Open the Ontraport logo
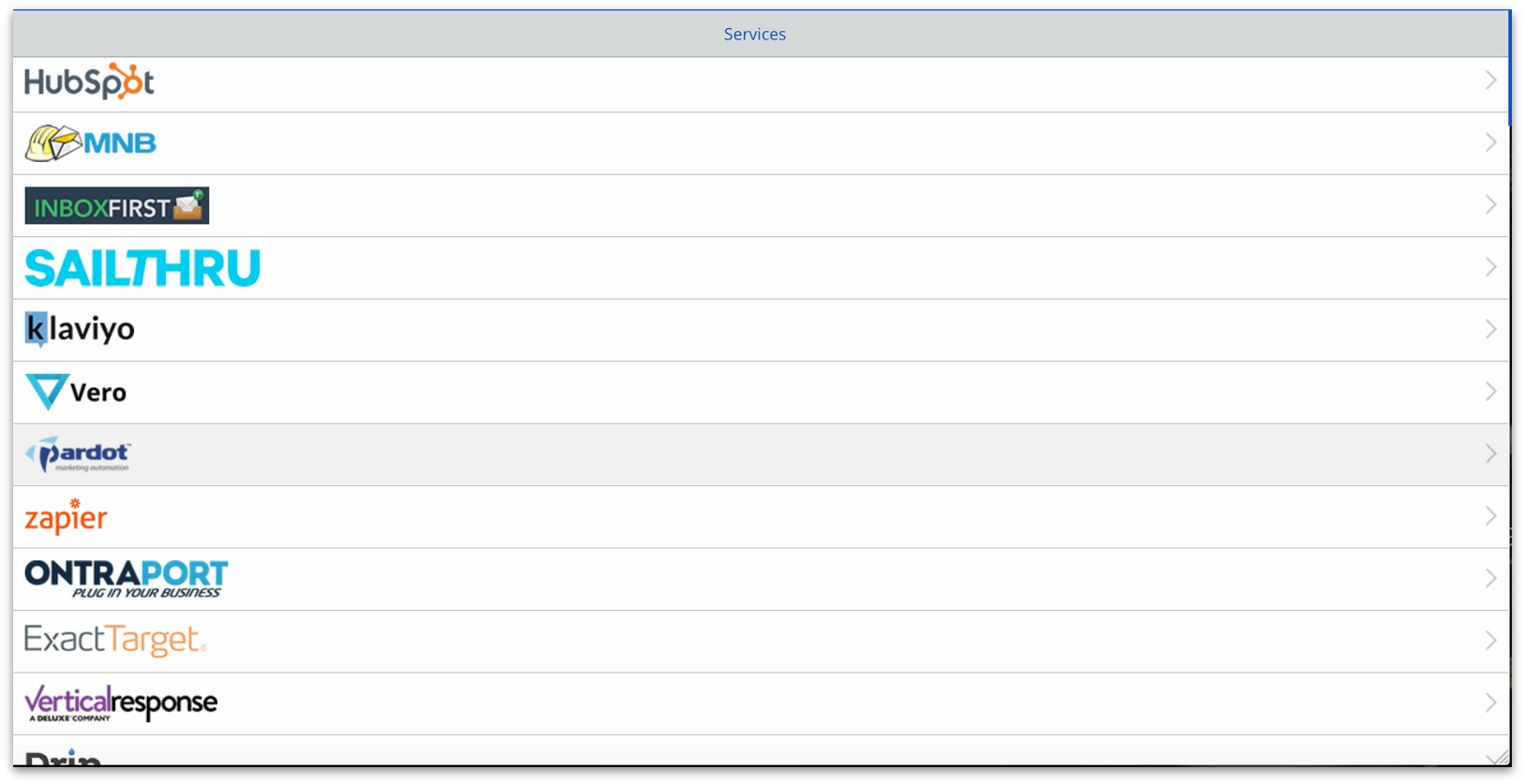The image size is (1525, 784). coord(126,579)
